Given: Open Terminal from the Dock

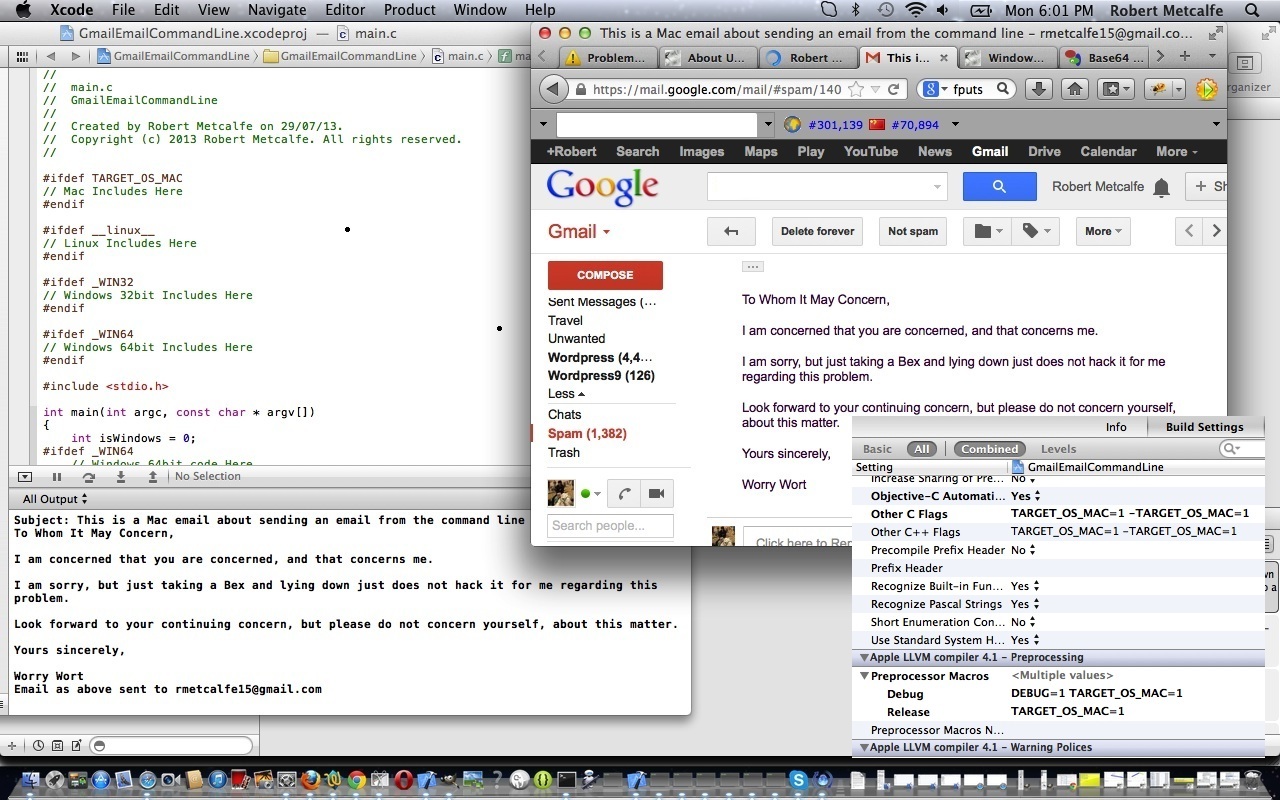Looking at the screenshot, I should (567, 779).
